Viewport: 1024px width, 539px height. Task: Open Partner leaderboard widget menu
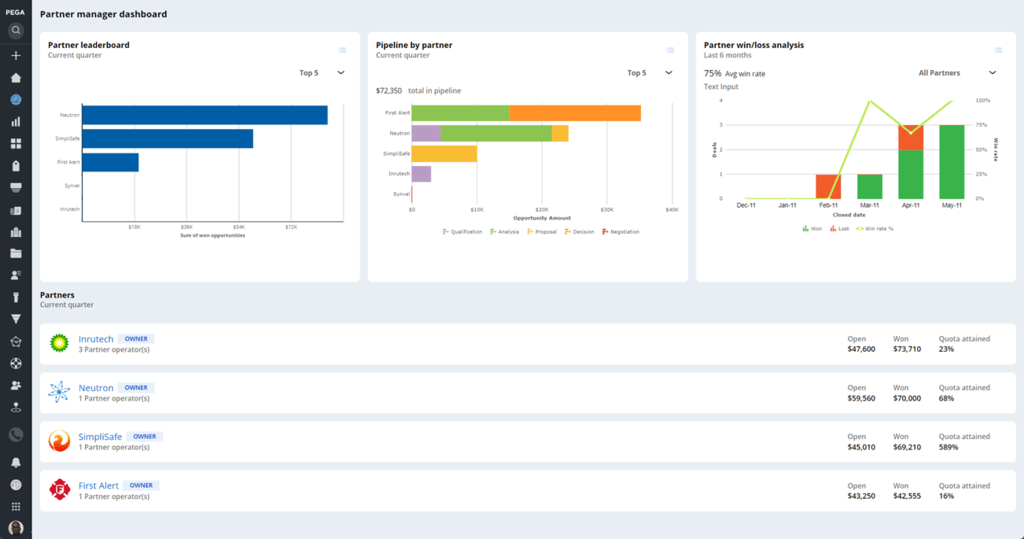(342, 50)
